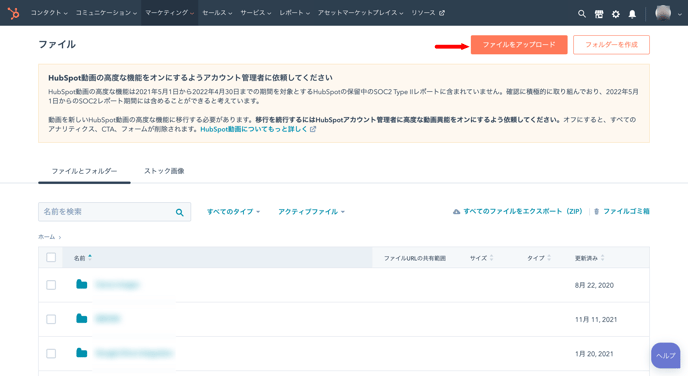Click the ファイルをアップロード button

coord(519,45)
